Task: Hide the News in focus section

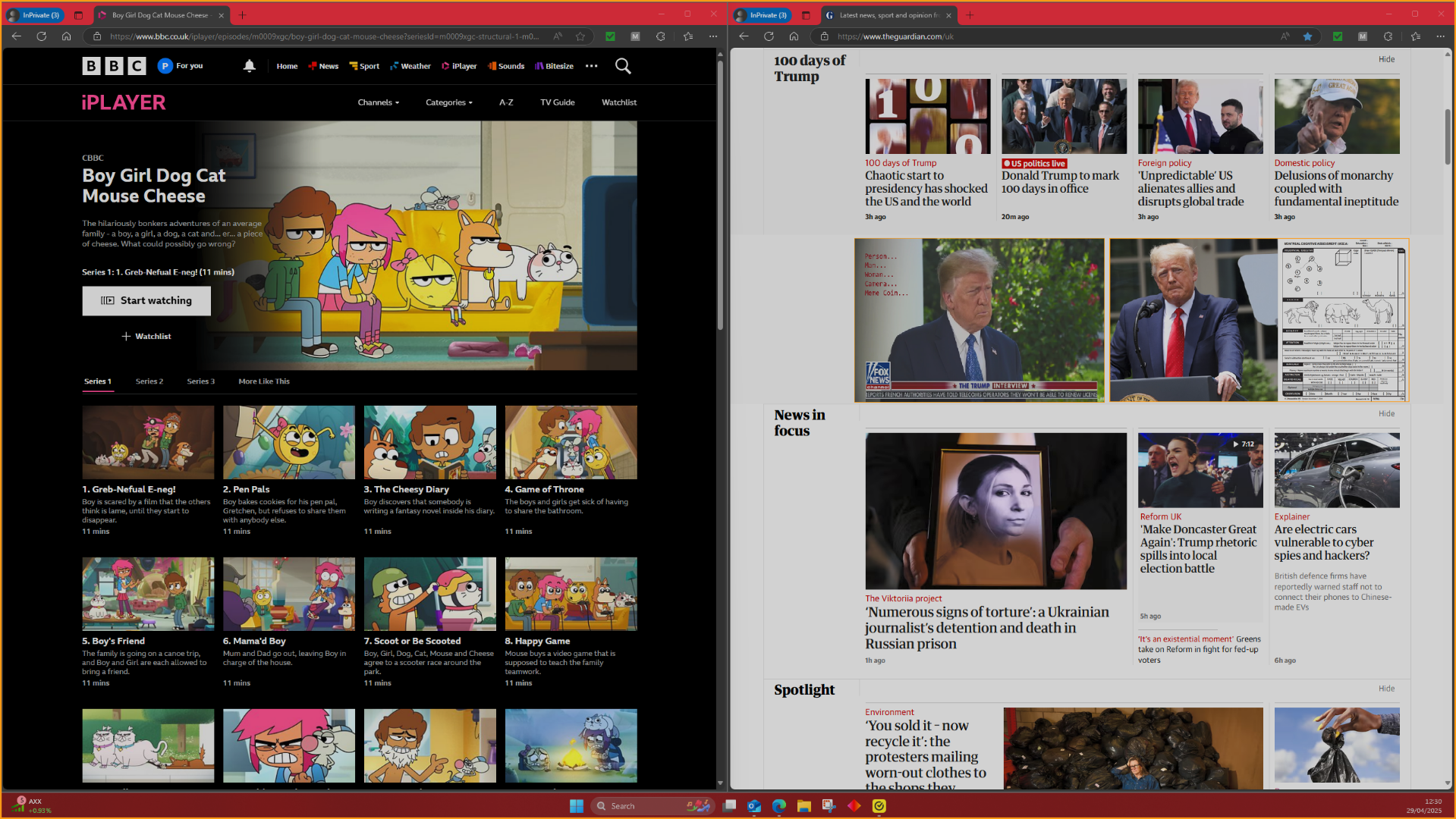Action: click(x=1386, y=413)
